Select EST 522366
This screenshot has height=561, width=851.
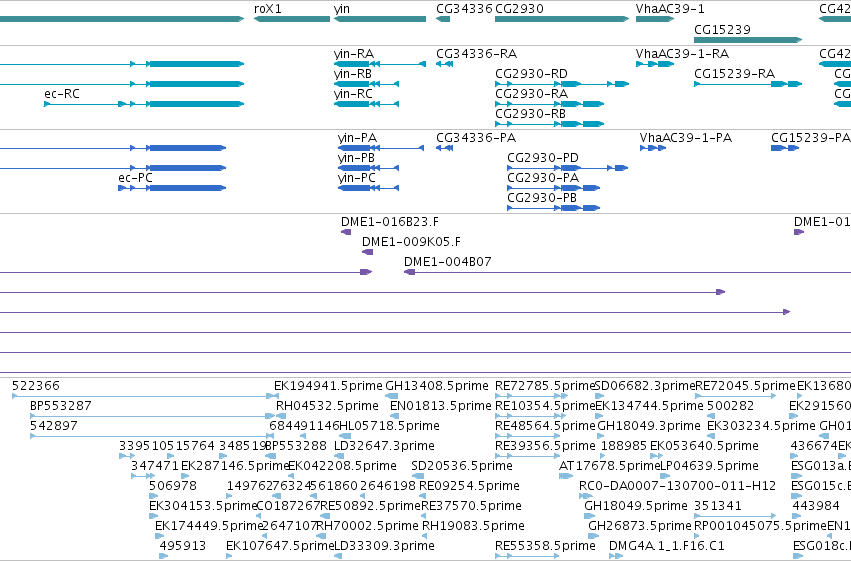tap(145, 396)
